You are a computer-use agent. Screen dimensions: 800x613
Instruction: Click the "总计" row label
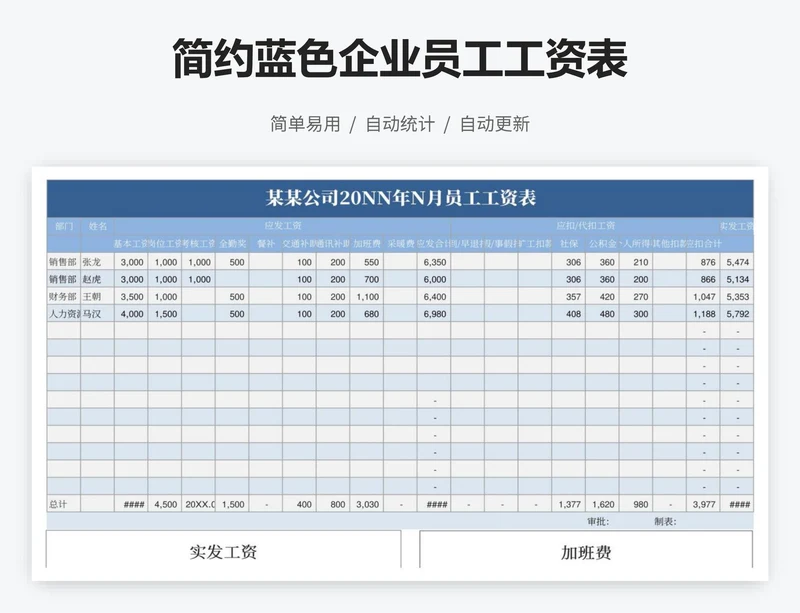tap(64, 504)
